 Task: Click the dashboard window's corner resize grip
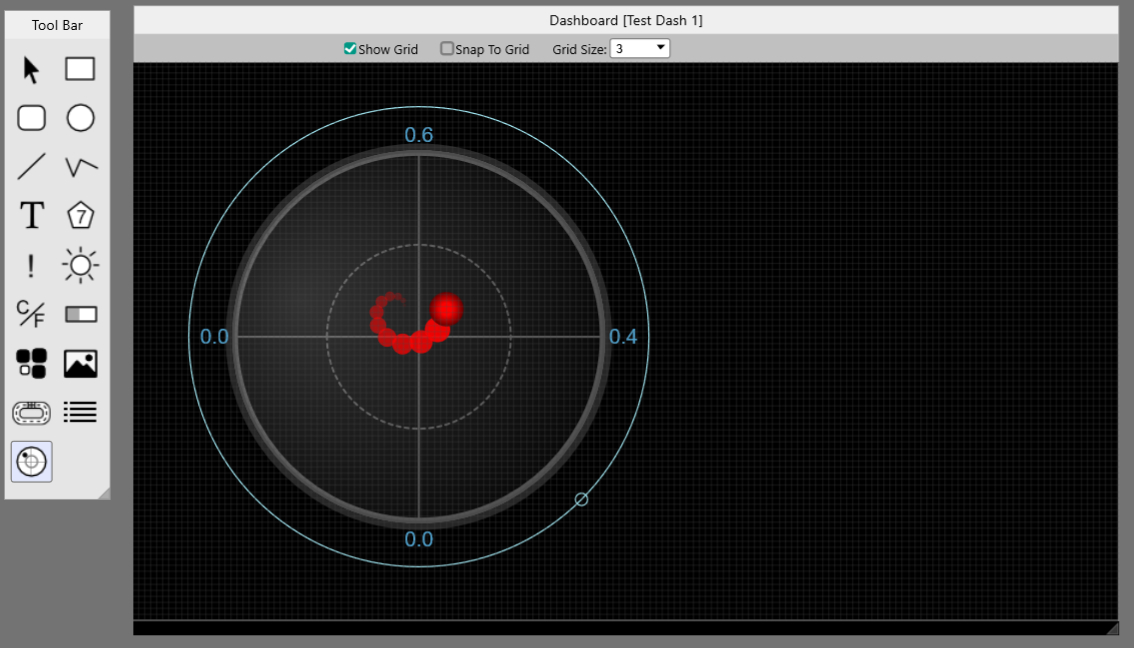(1112, 628)
